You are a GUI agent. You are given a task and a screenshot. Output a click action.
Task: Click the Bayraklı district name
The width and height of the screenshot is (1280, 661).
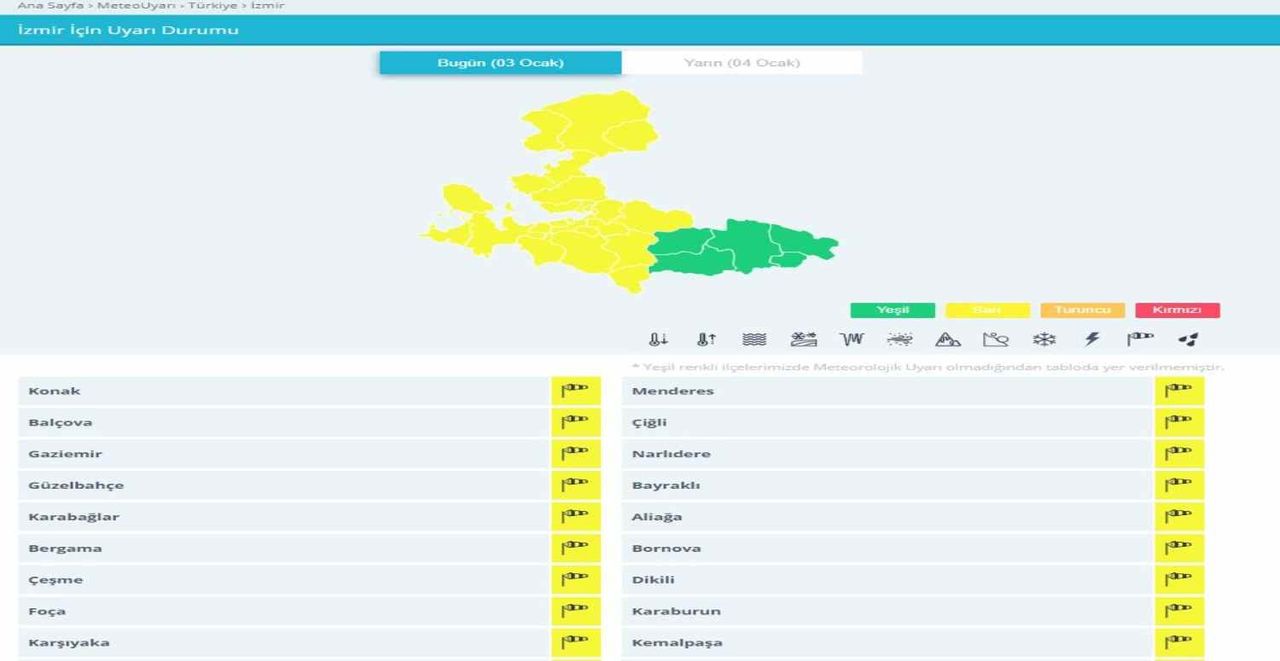(x=666, y=485)
